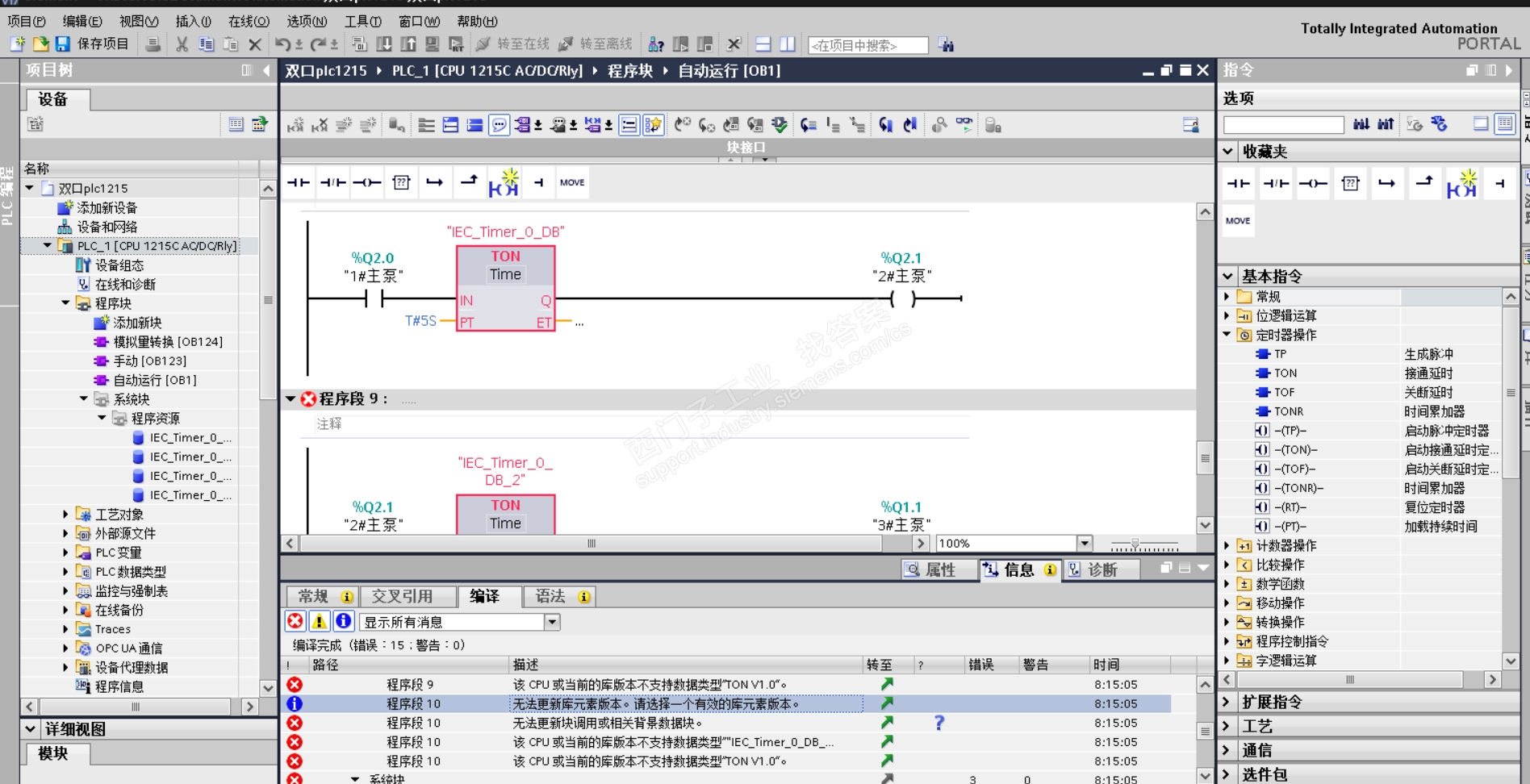Click the 在项目中搜索 search field

coord(867,45)
